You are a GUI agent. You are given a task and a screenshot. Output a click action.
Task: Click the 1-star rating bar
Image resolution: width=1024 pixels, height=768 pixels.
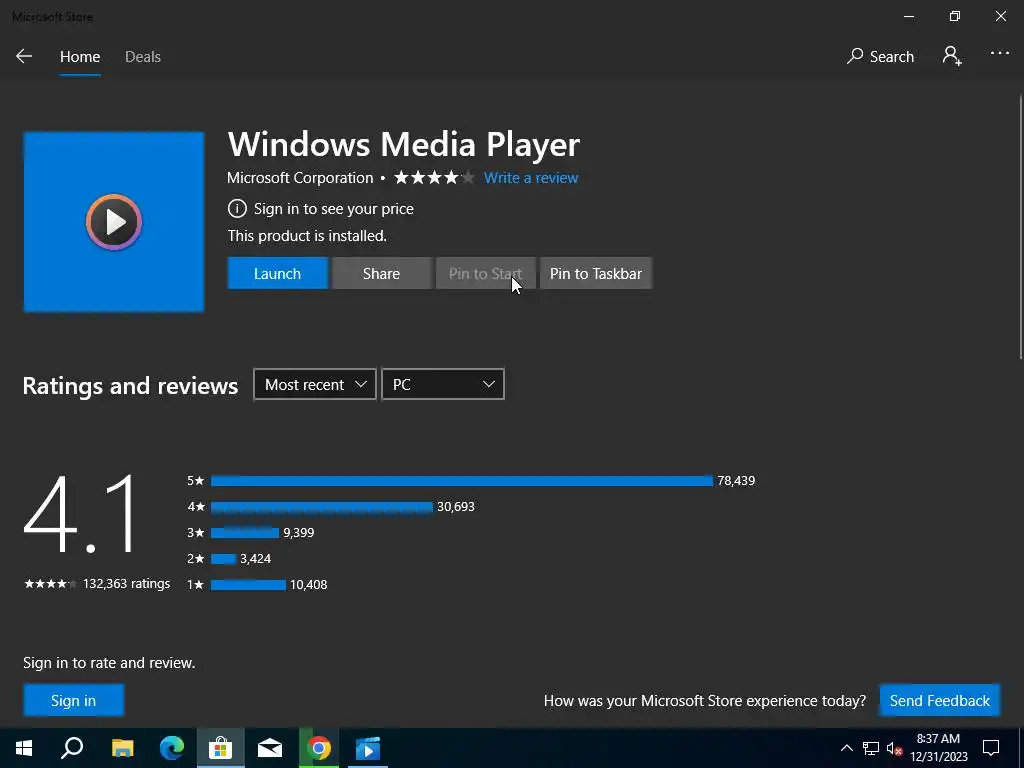[248, 585]
